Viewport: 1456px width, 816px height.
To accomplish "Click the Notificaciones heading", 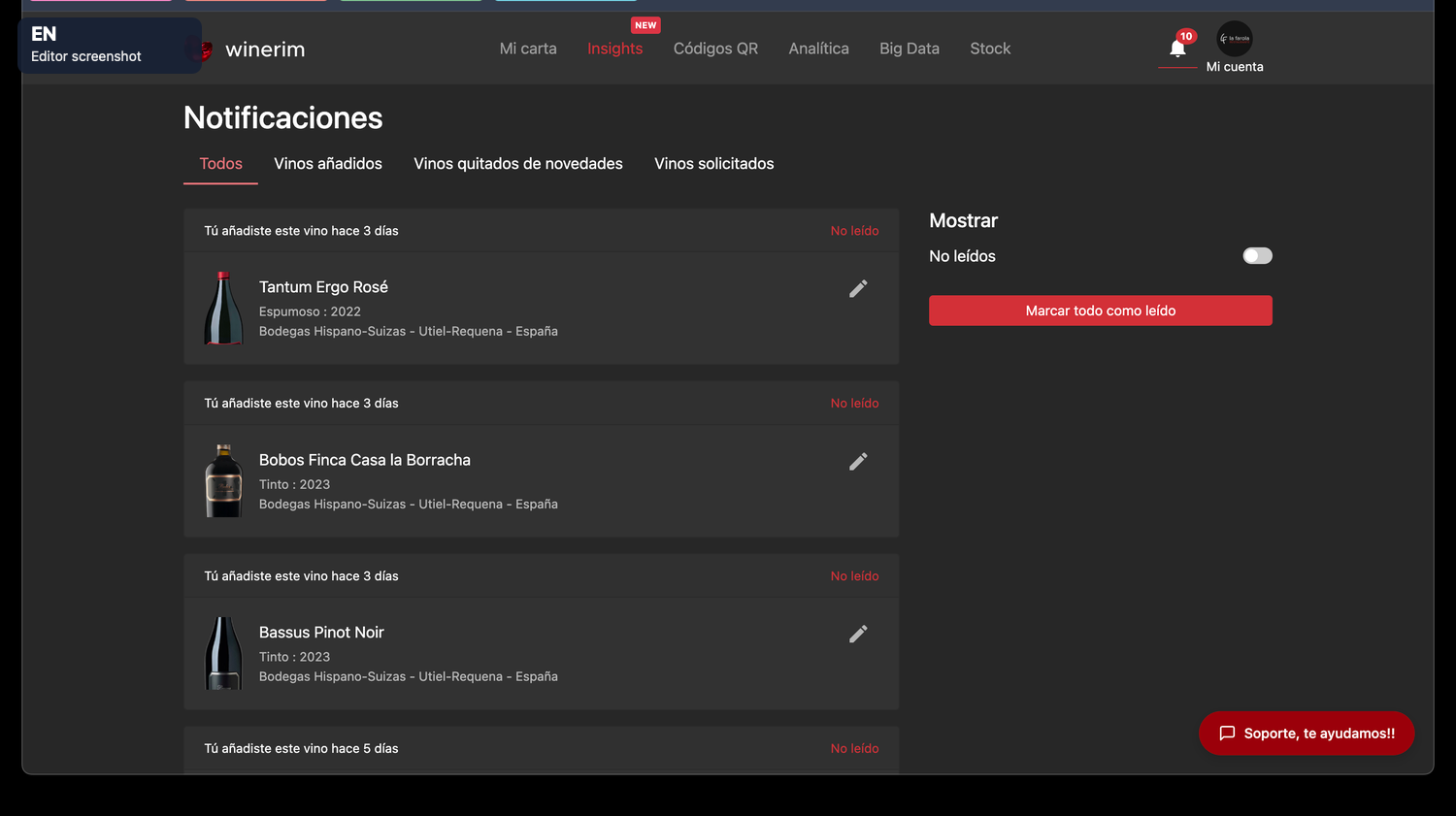I will click(x=282, y=118).
